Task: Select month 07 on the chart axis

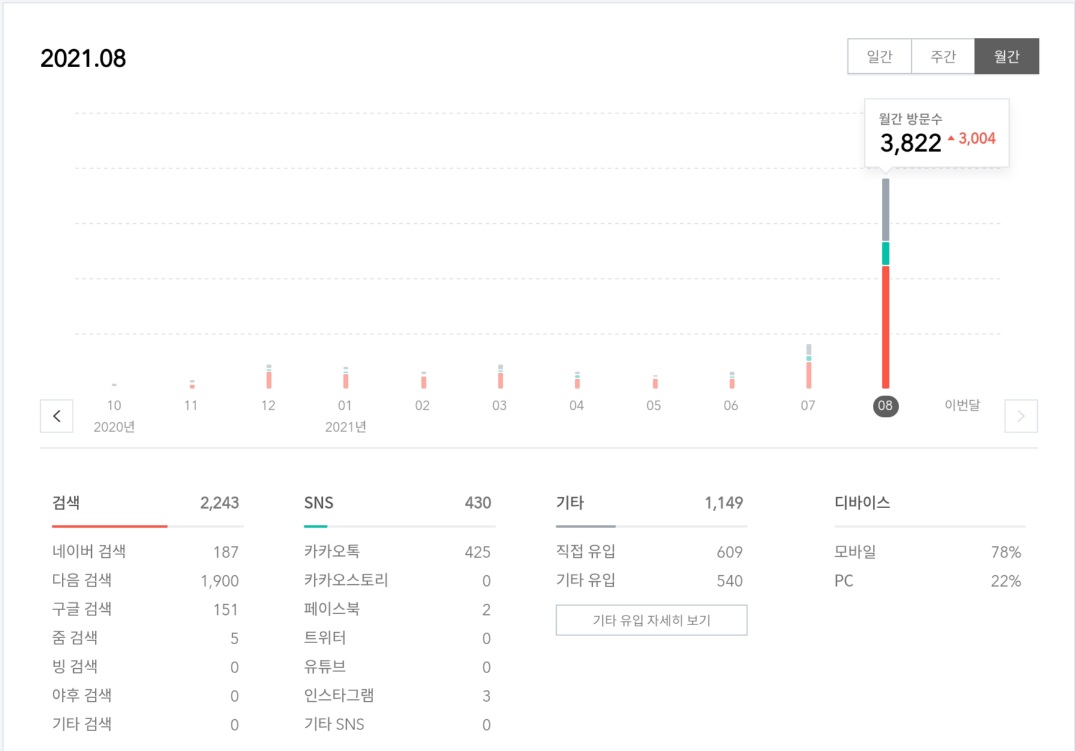Action: [808, 405]
